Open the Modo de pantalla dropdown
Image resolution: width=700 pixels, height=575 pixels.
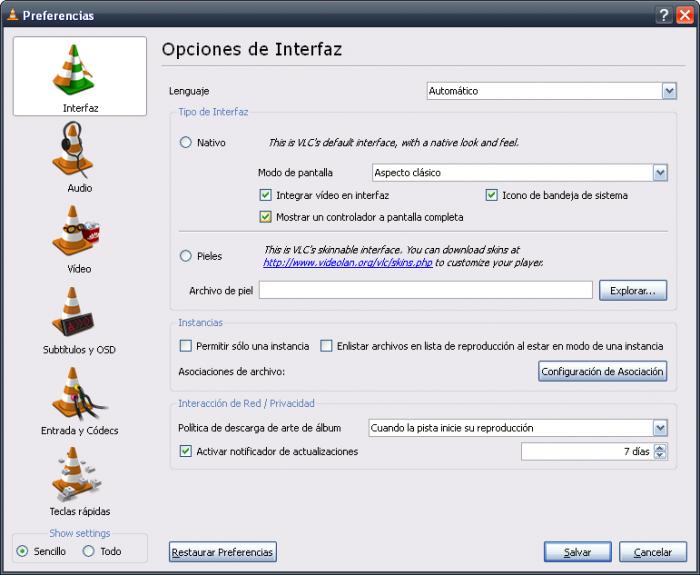coord(660,173)
